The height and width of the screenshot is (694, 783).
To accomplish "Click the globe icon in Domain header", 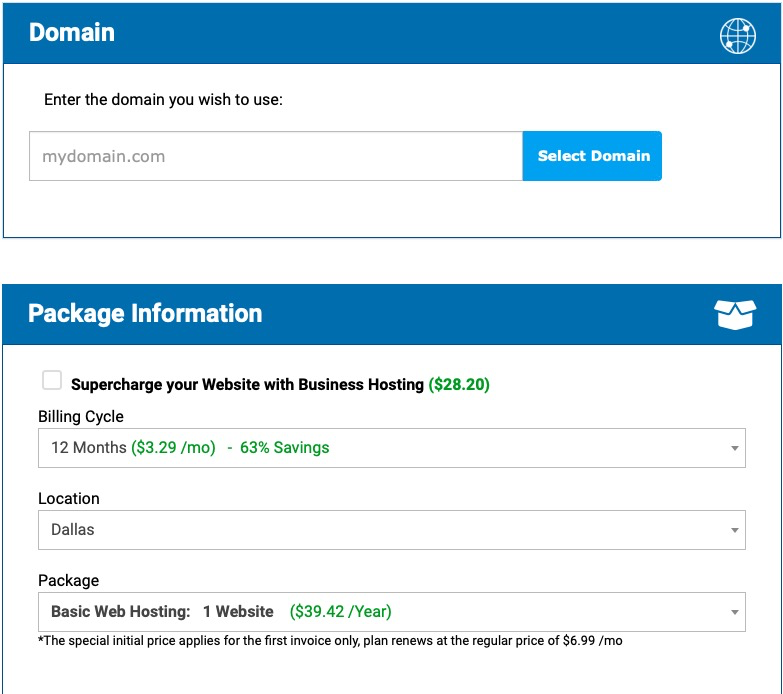I will (738, 36).
